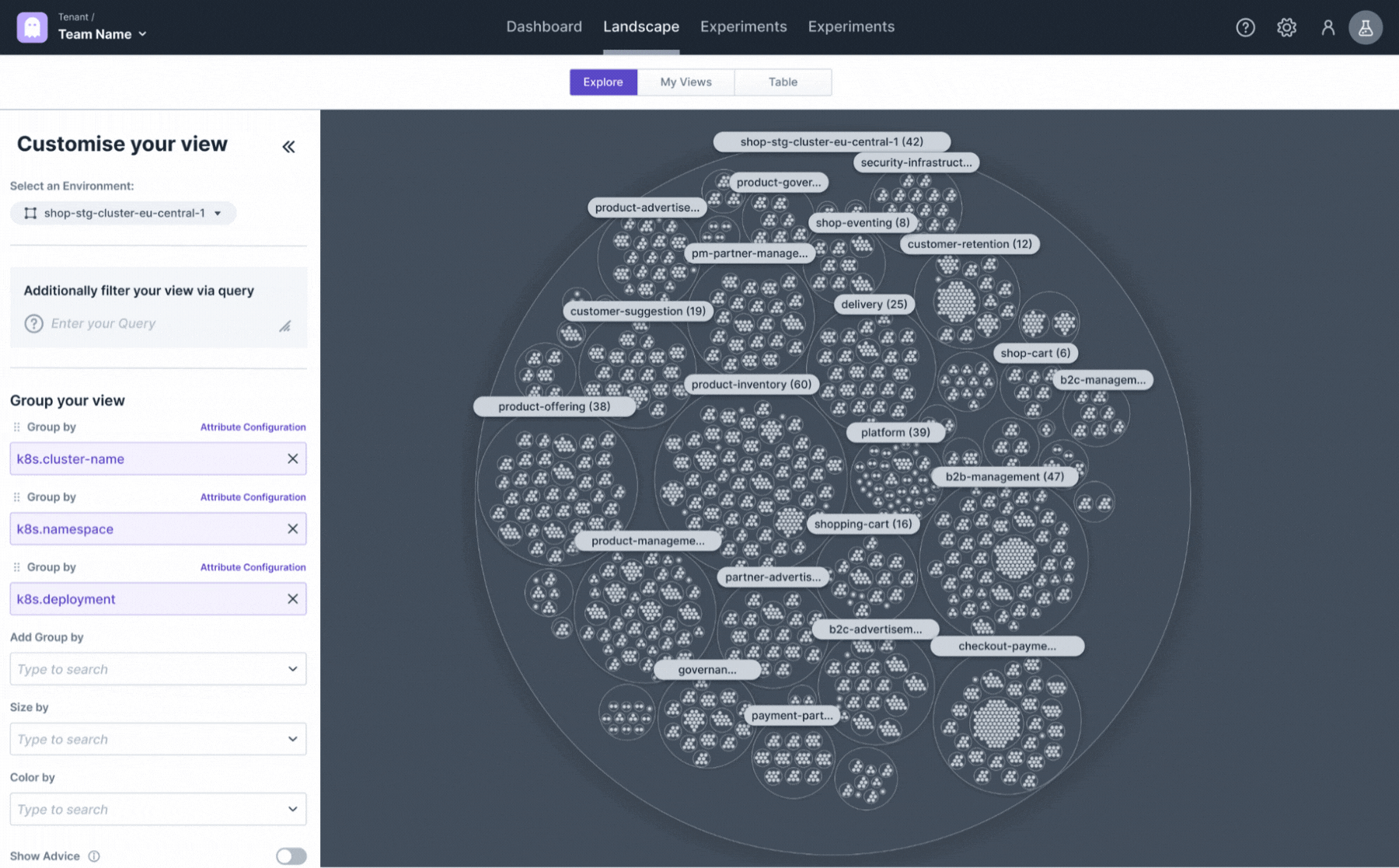Click the ghost app logo icon

click(32, 27)
